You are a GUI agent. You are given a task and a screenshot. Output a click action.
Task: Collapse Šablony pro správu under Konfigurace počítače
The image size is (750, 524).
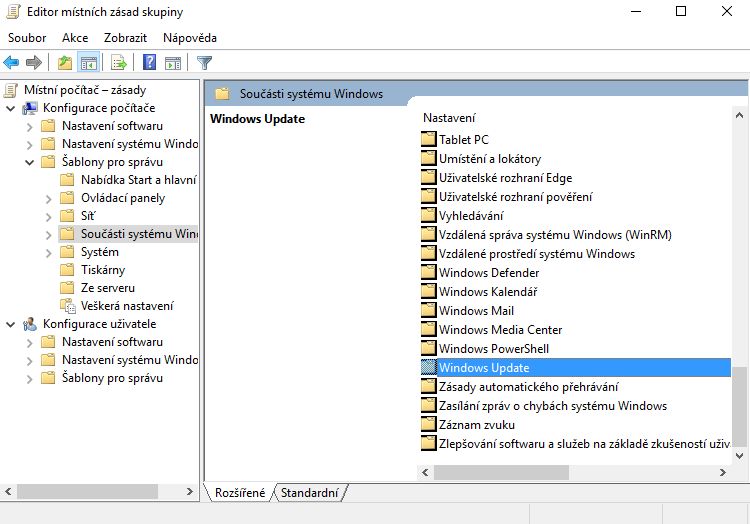tap(30, 163)
